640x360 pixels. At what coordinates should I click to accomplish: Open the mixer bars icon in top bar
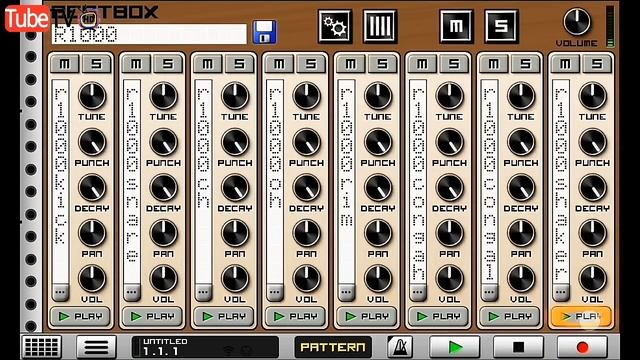click(x=380, y=27)
